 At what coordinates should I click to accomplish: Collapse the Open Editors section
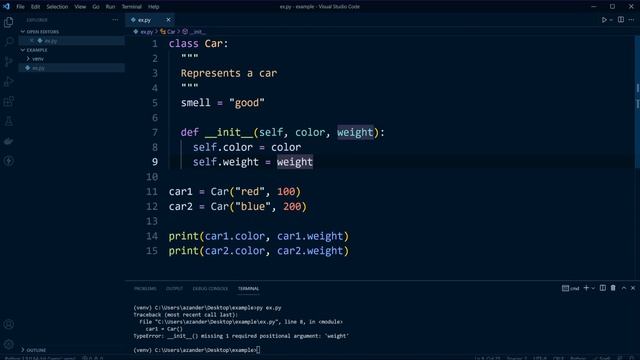click(x=39, y=31)
